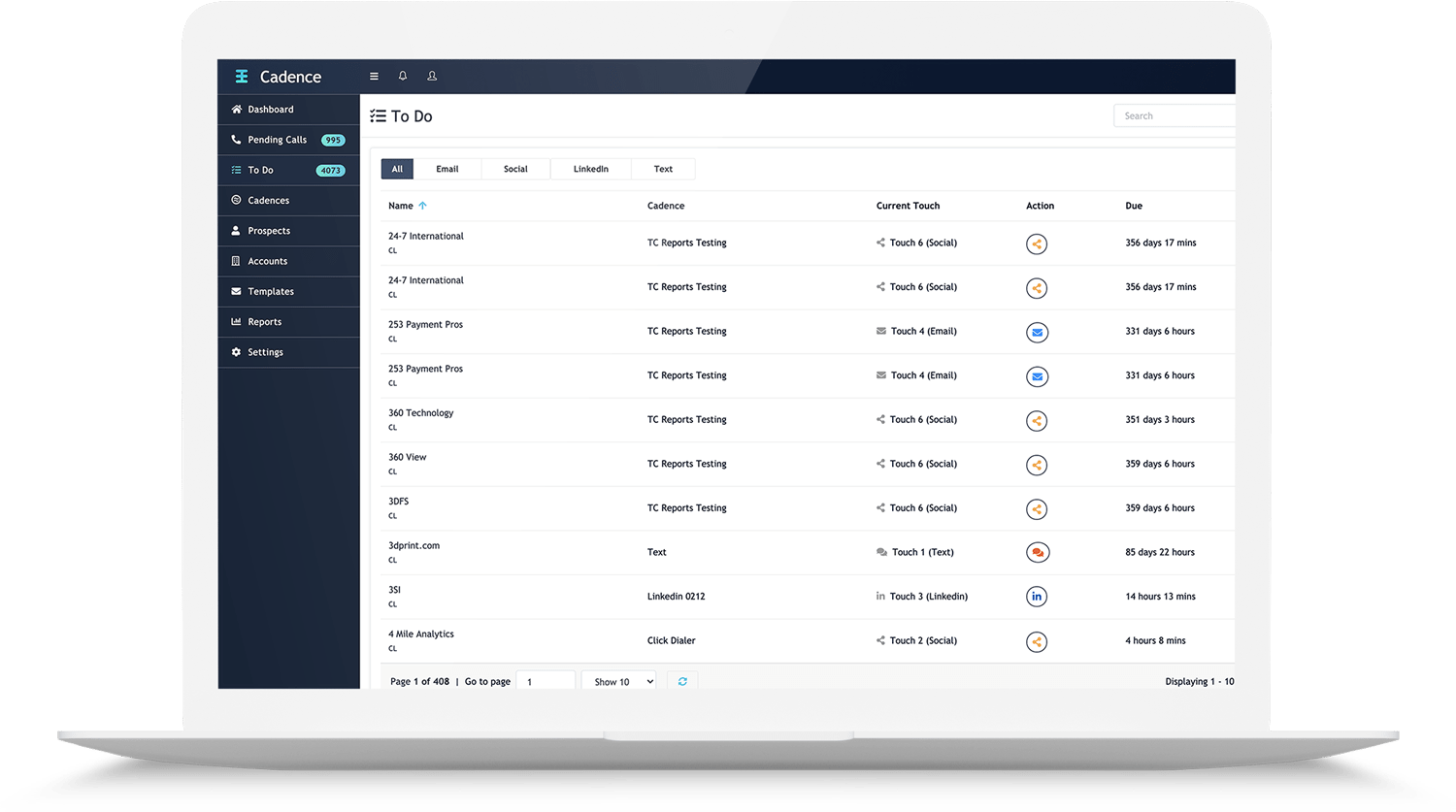Open the Prospects section
Viewport: 1456px width, 812px height.
point(289,231)
